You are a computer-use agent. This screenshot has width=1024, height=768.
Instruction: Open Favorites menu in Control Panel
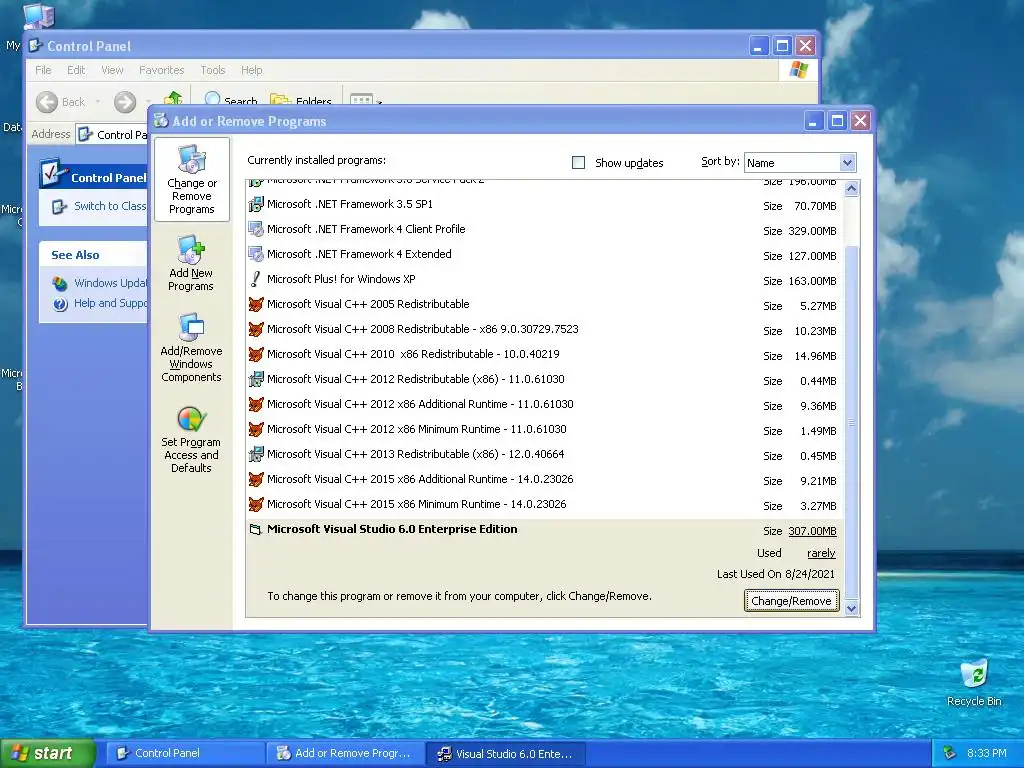161,70
